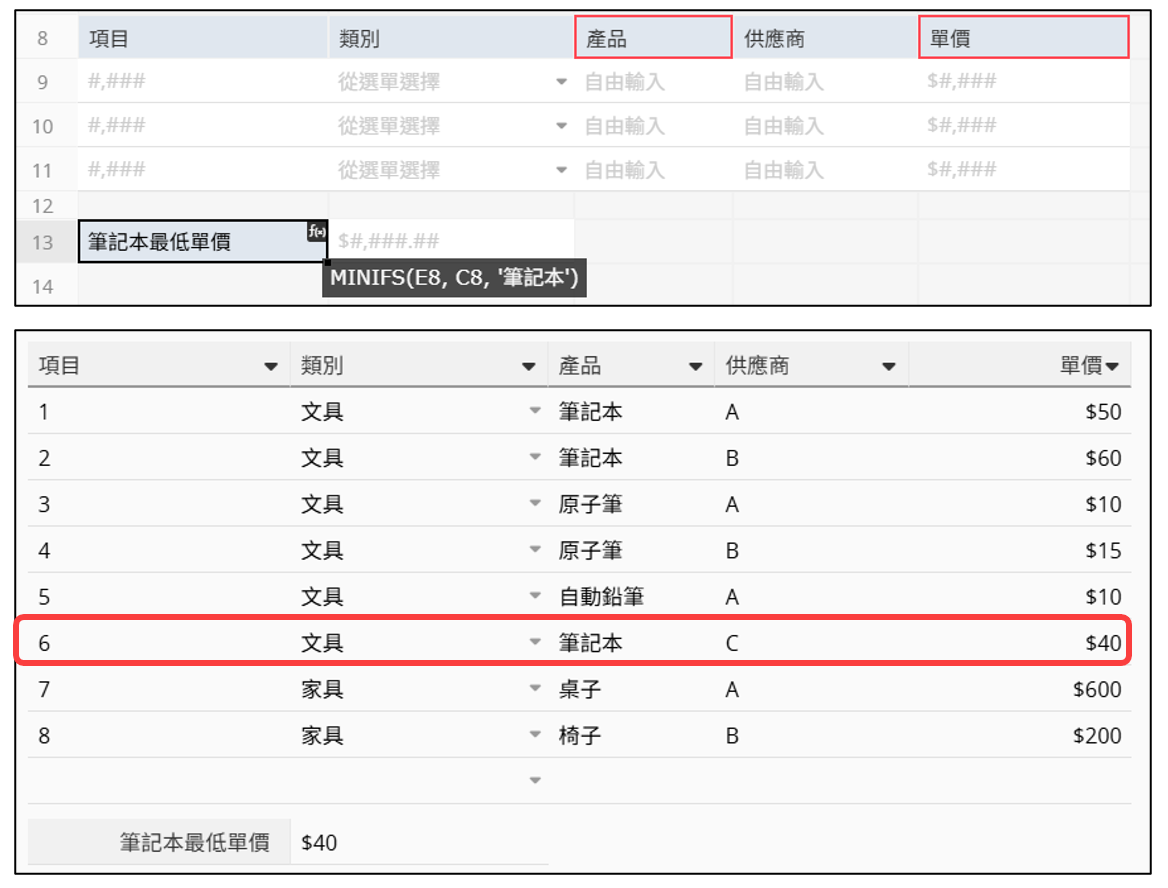Click the 單價 column sort arrow
The width and height of the screenshot is (1168, 888).
(x=1111, y=367)
